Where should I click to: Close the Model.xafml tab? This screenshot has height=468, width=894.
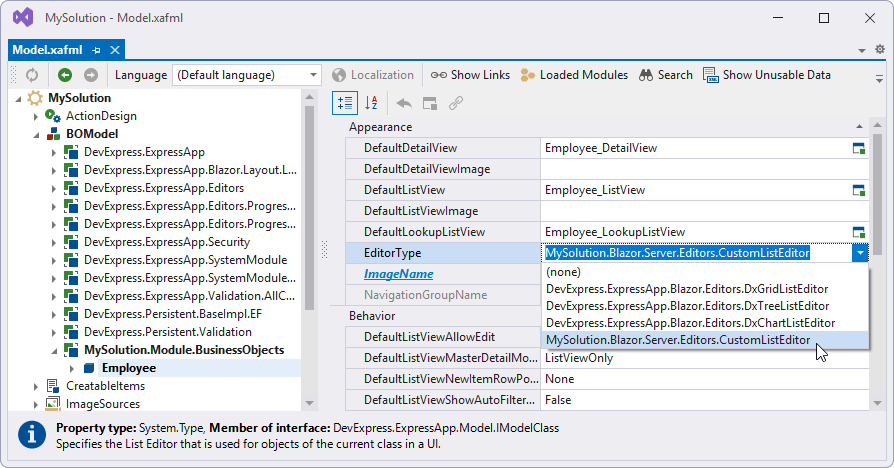coord(115,50)
